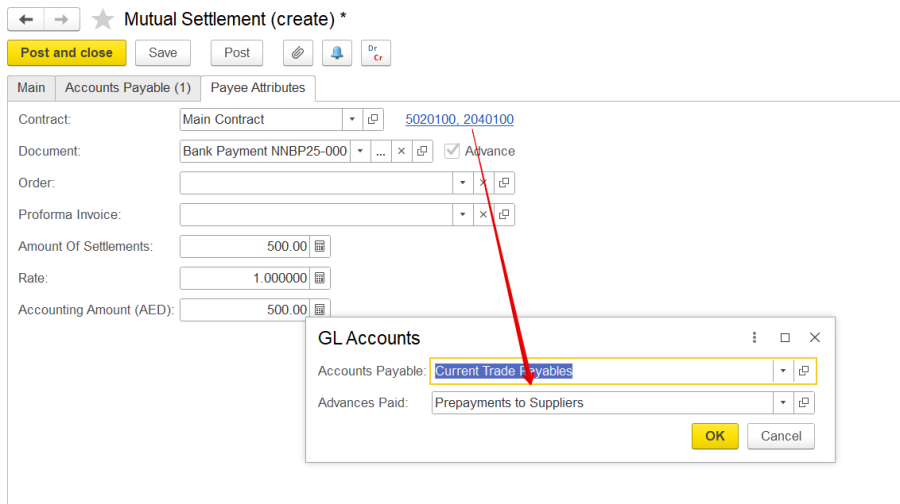Screen dimensions: 900x504
Task: Switch to Accounts Payable (1) tab
Action: 128,88
